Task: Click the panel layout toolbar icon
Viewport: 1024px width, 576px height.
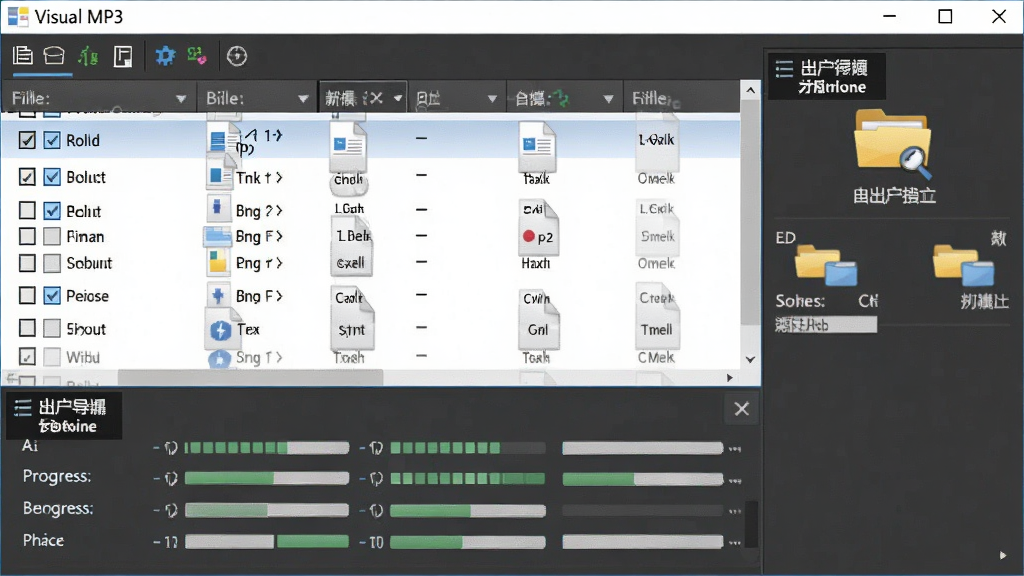Action: (x=122, y=56)
